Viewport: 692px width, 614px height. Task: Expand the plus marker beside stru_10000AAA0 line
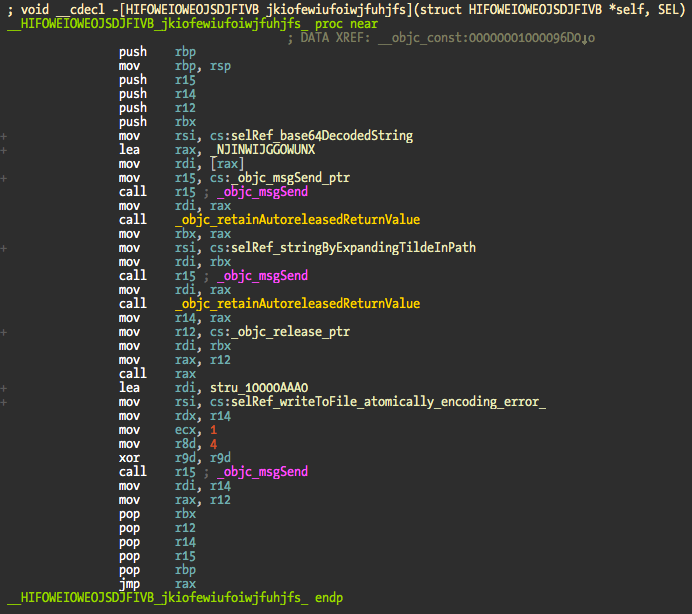[5, 388]
